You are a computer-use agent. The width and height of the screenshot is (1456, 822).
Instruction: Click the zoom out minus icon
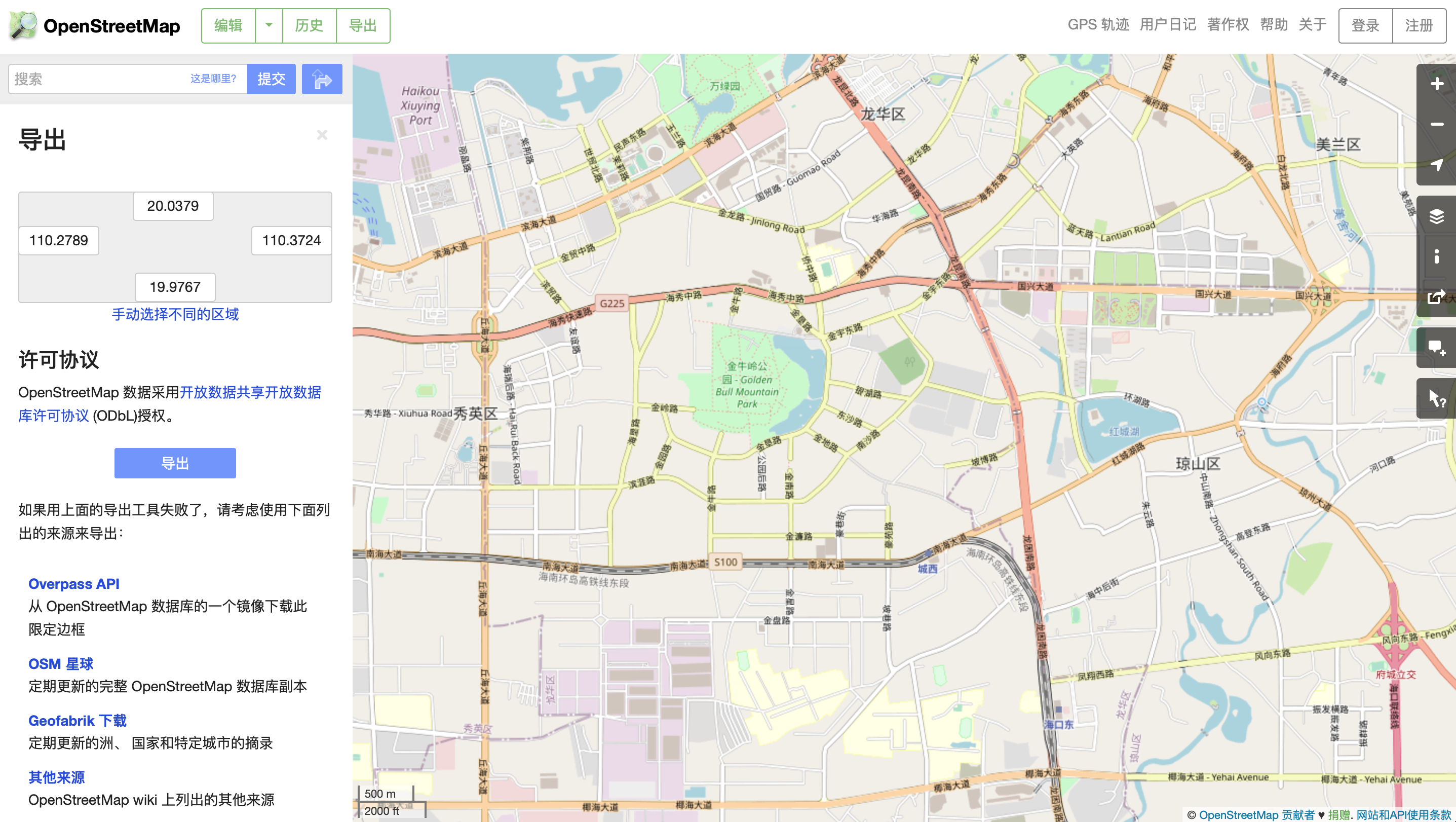tap(1436, 124)
